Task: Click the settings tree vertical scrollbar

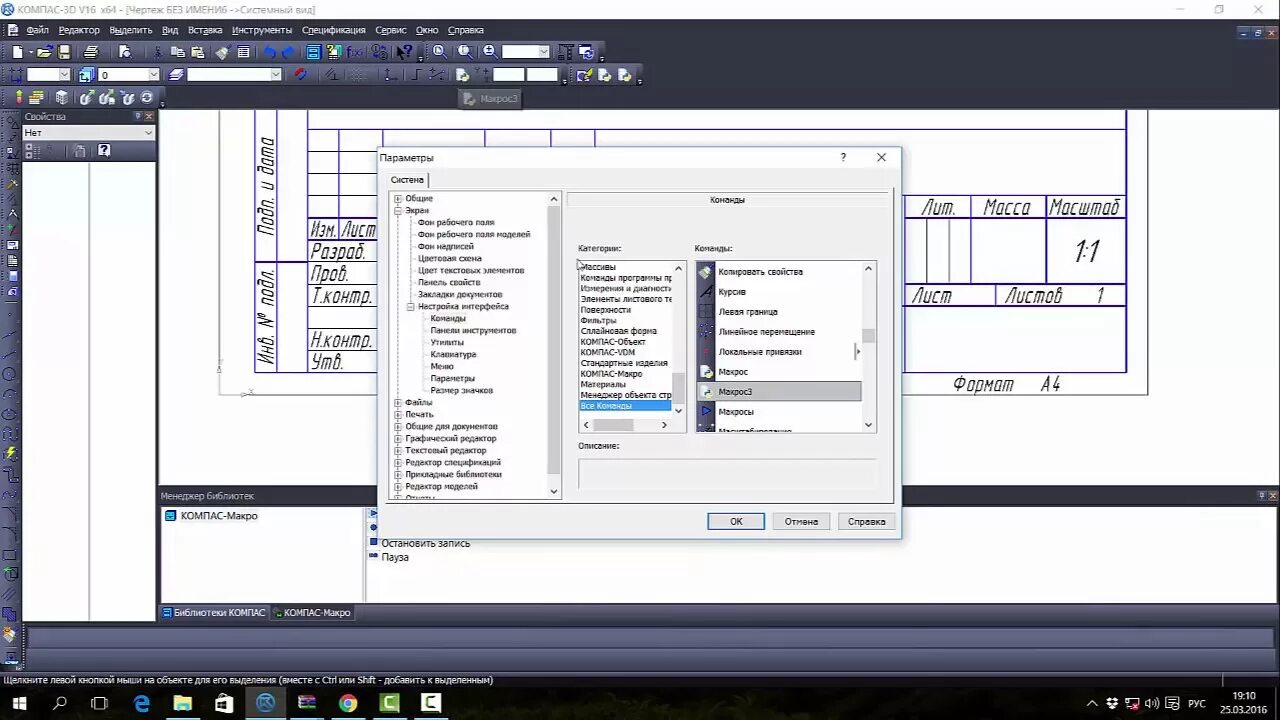Action: 554,345
